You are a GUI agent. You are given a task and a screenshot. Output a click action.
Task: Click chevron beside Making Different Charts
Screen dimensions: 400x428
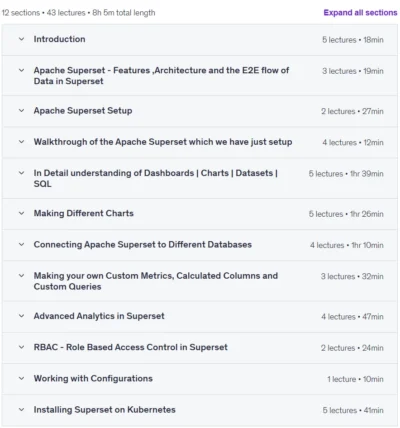point(21,213)
